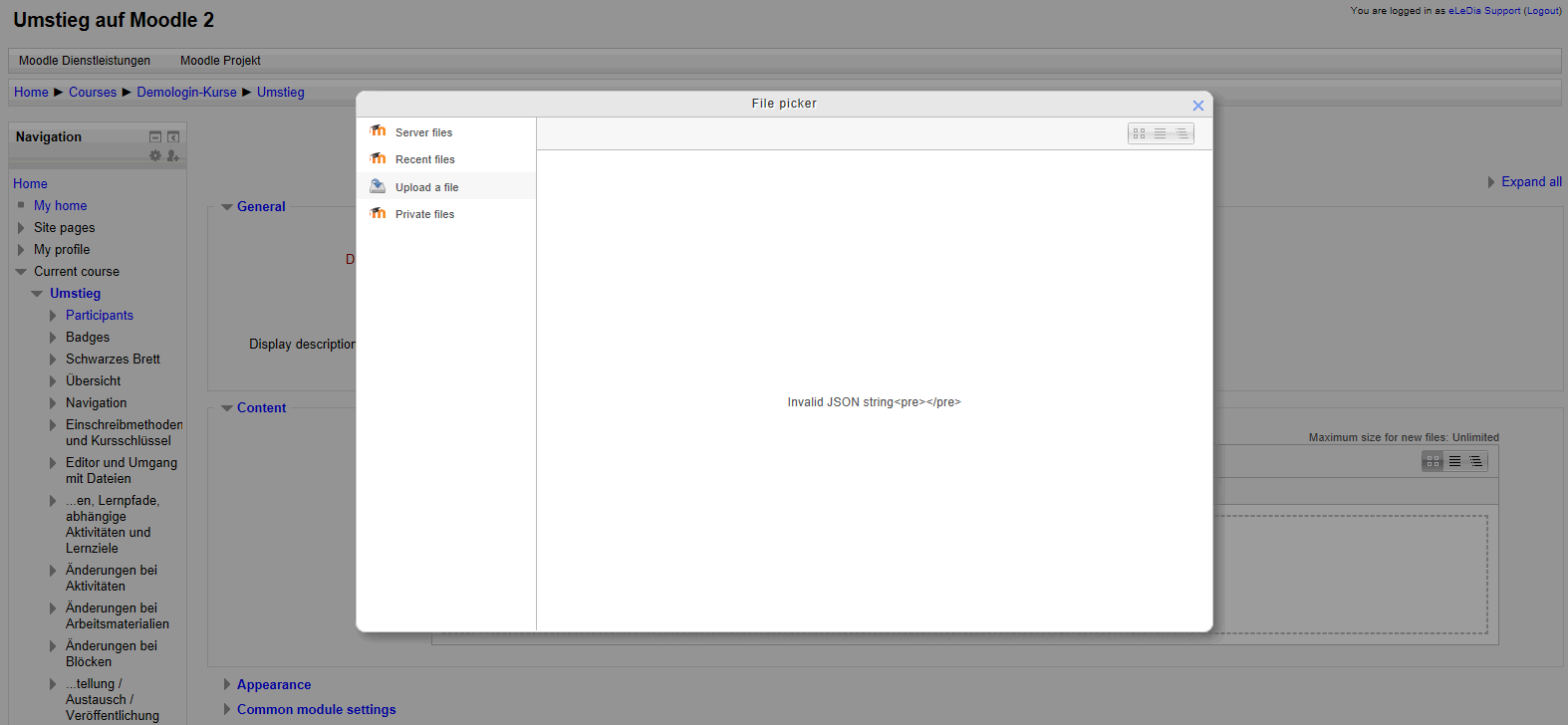Expand Site pages tree node
Viewport: 1568px width, 725px height.
tap(21, 227)
